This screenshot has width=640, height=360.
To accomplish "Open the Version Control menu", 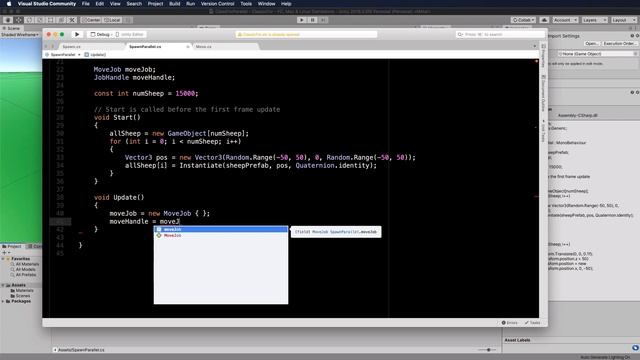I will pos(217,4).
